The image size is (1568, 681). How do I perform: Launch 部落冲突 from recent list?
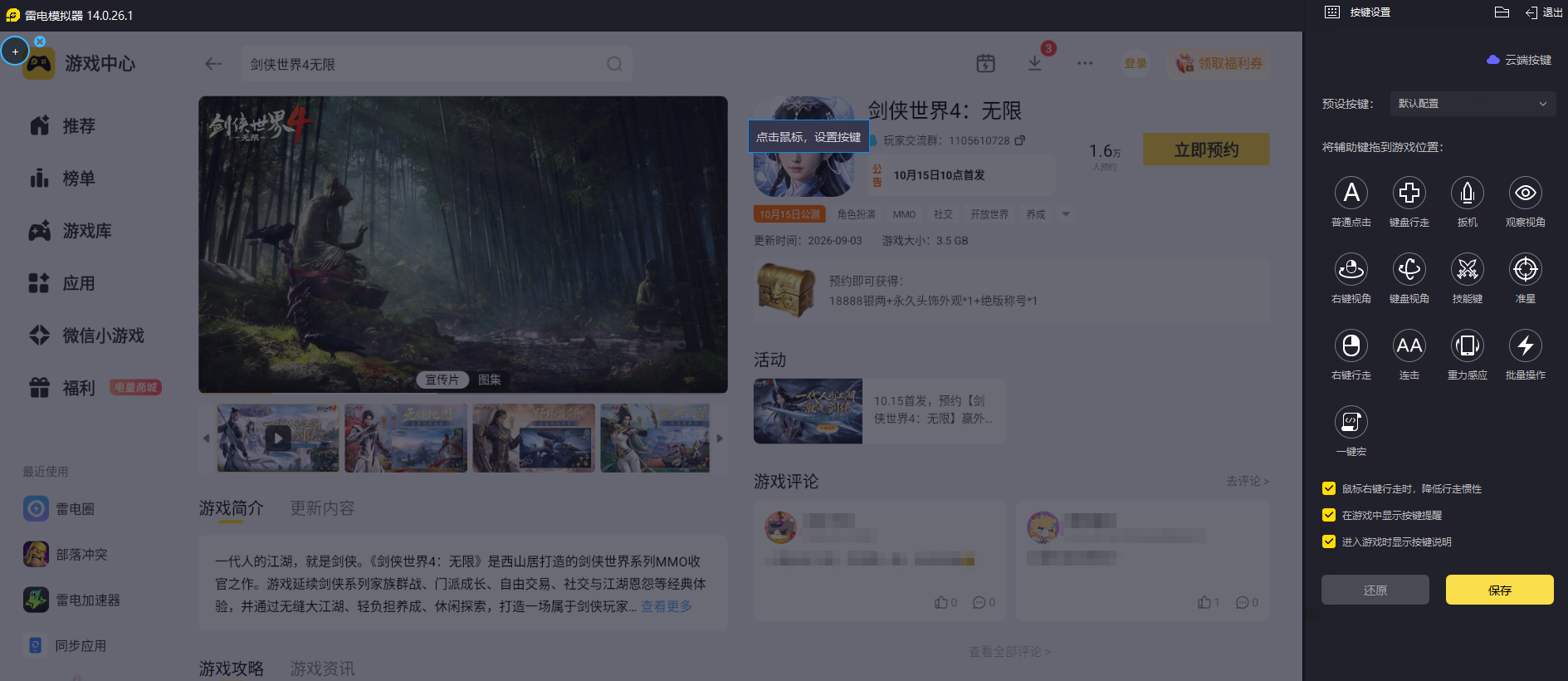tap(66, 554)
